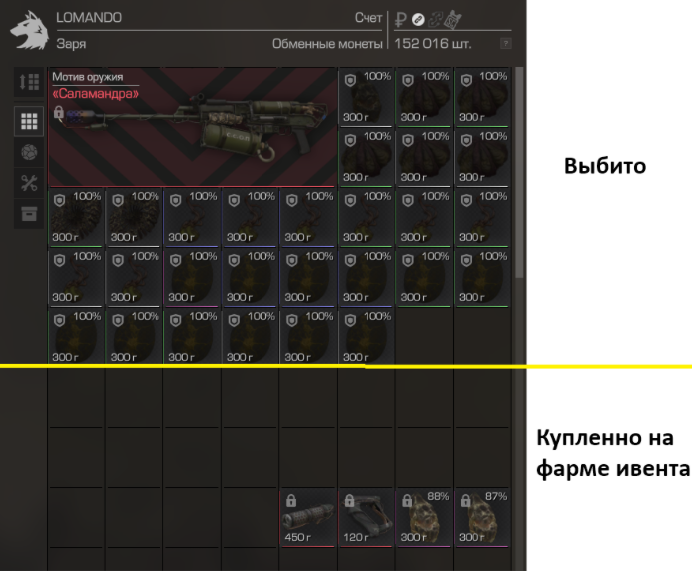Viewport: 692px width, 571px height.
Task: Open the question mark help icon
Action: (506, 44)
